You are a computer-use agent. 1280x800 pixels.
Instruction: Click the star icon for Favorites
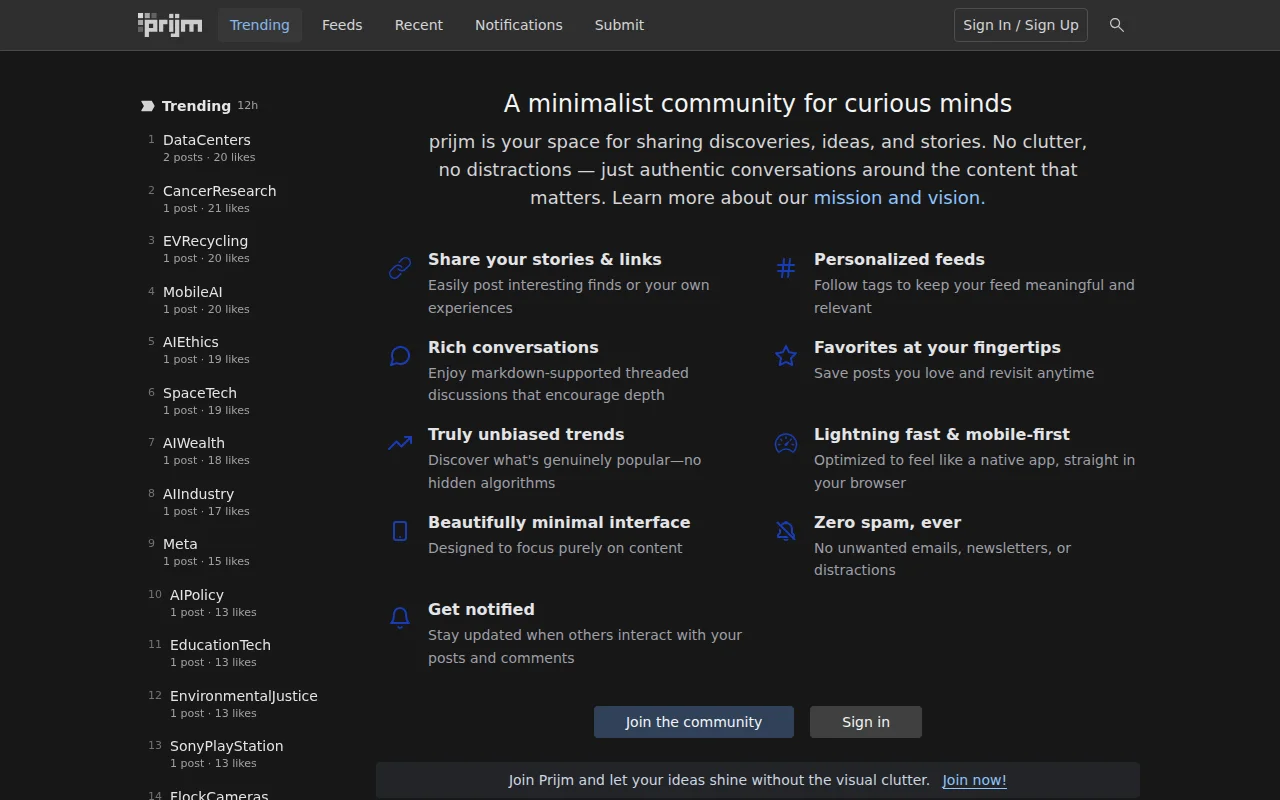[x=786, y=356]
